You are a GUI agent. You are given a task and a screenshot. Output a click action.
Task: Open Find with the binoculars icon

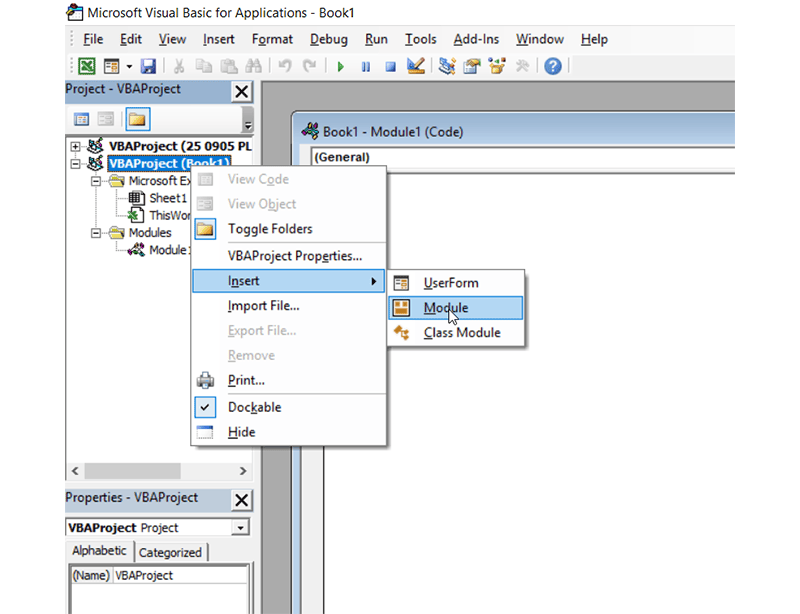(x=253, y=66)
